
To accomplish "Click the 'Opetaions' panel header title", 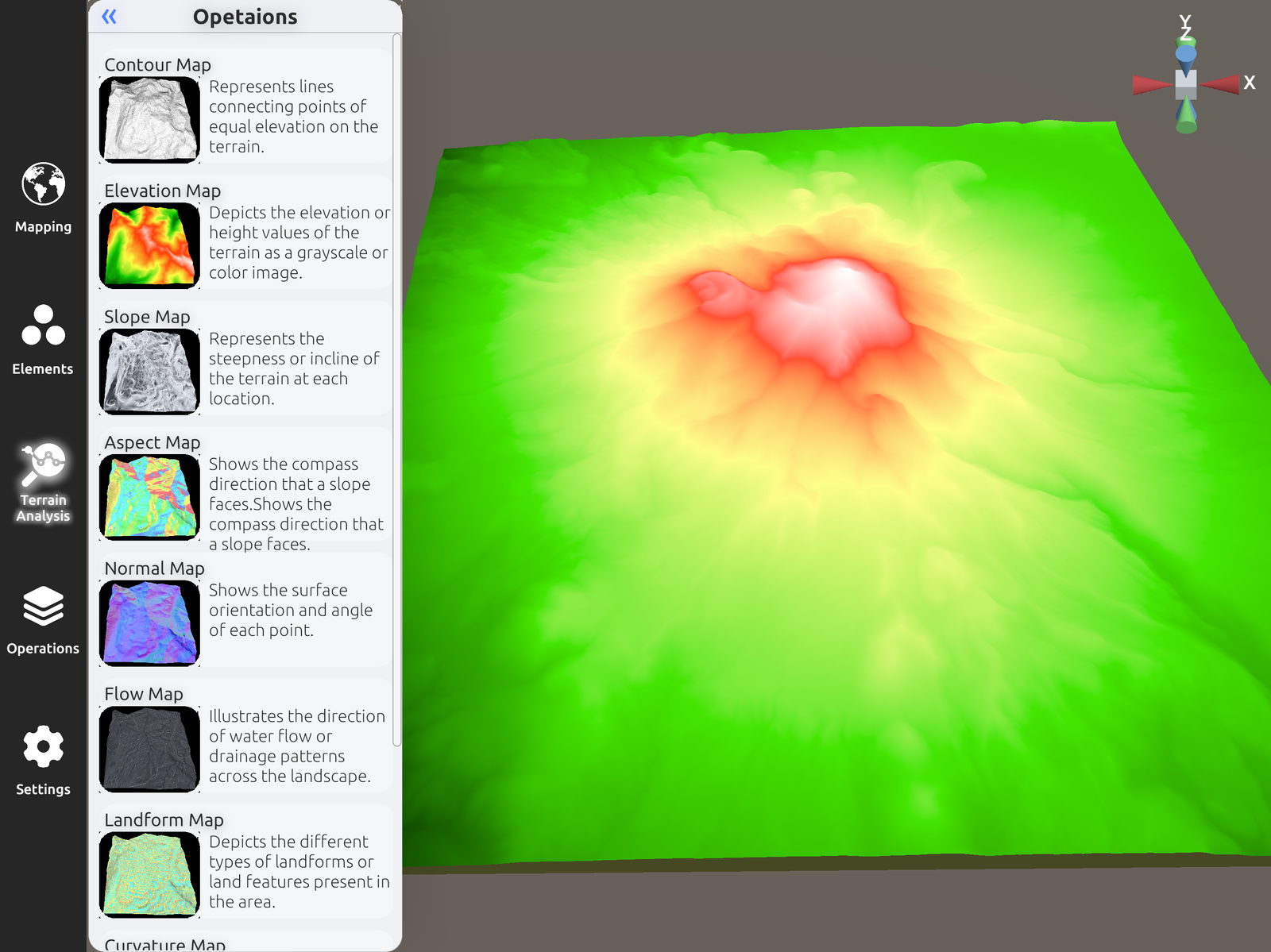I will (x=245, y=17).
